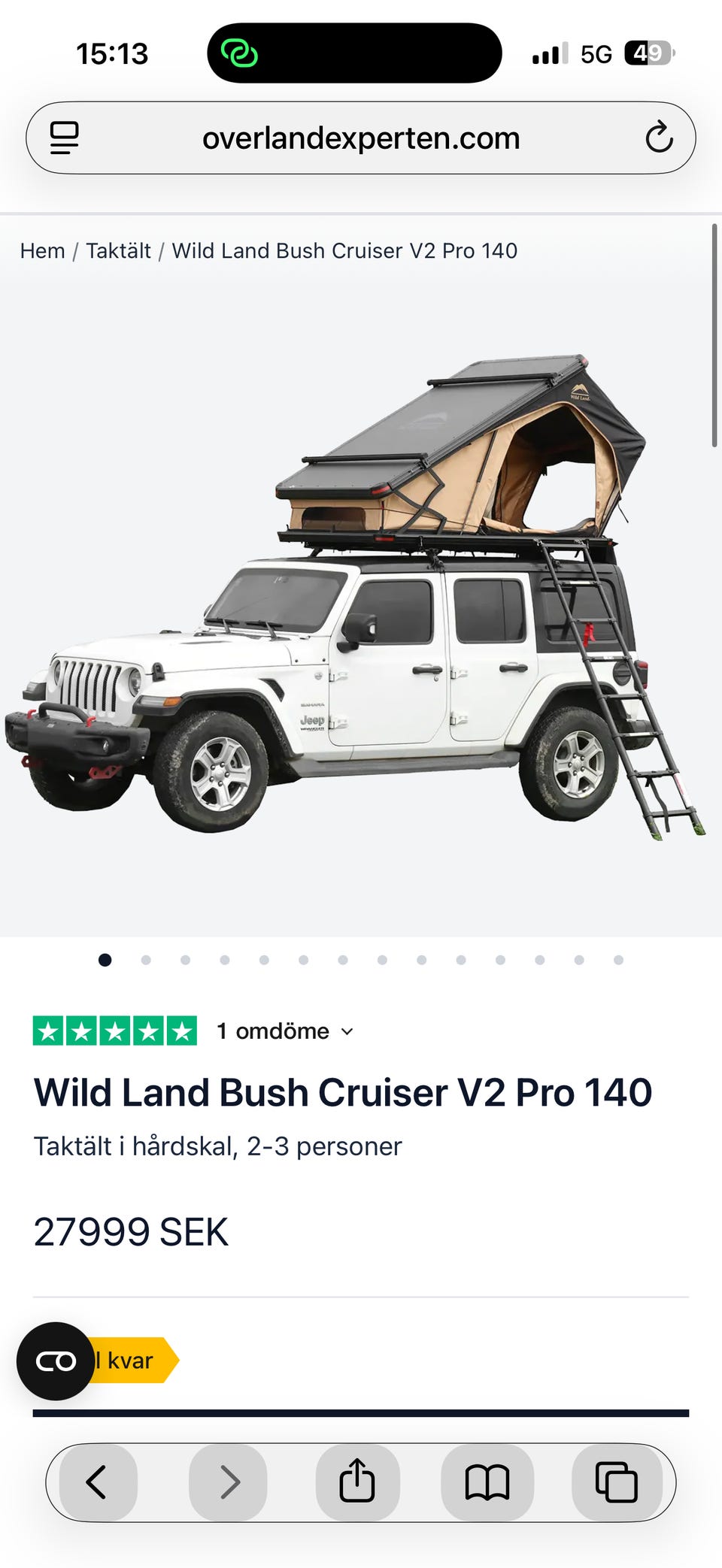The height and width of the screenshot is (1568, 722).
Task: Open the page reader menu icon
Action: pos(64,138)
